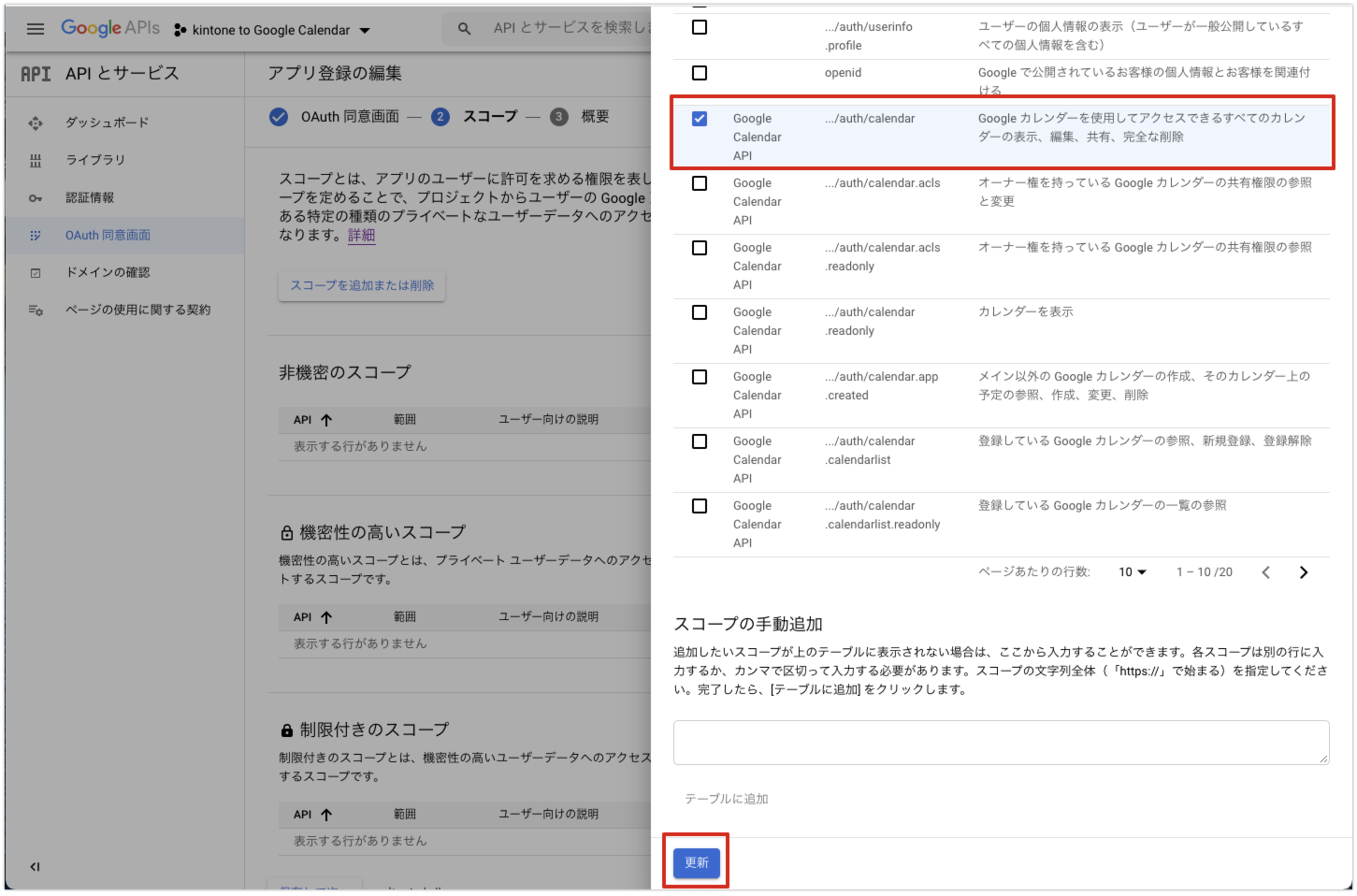Collapse the sidebar with the bottom chevron
This screenshot has width=1357, height=896.
(35, 866)
